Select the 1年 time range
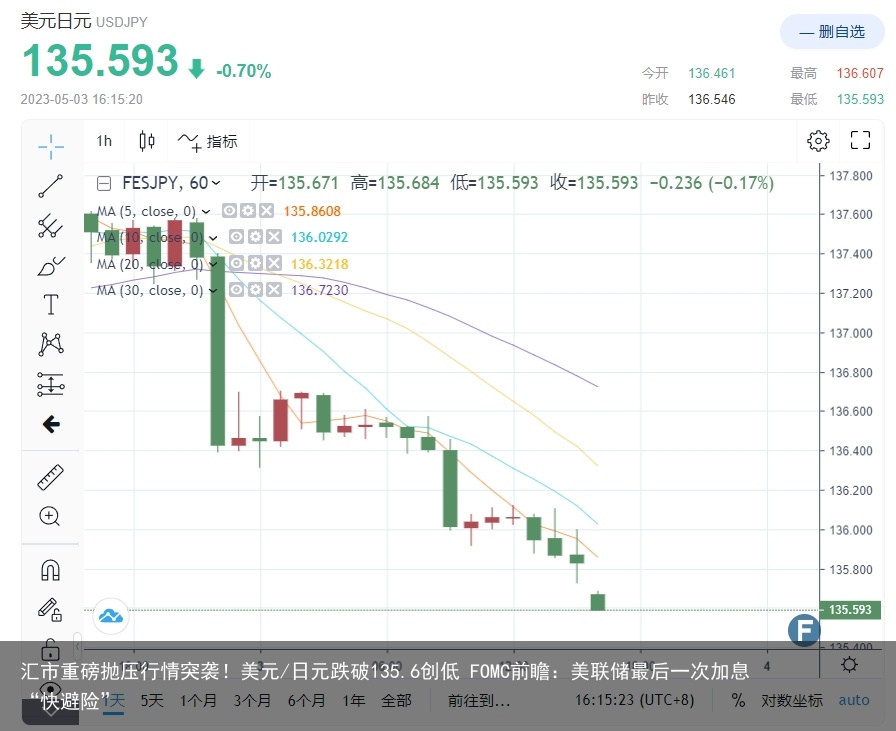Image resolution: width=896 pixels, height=731 pixels. [x=354, y=700]
